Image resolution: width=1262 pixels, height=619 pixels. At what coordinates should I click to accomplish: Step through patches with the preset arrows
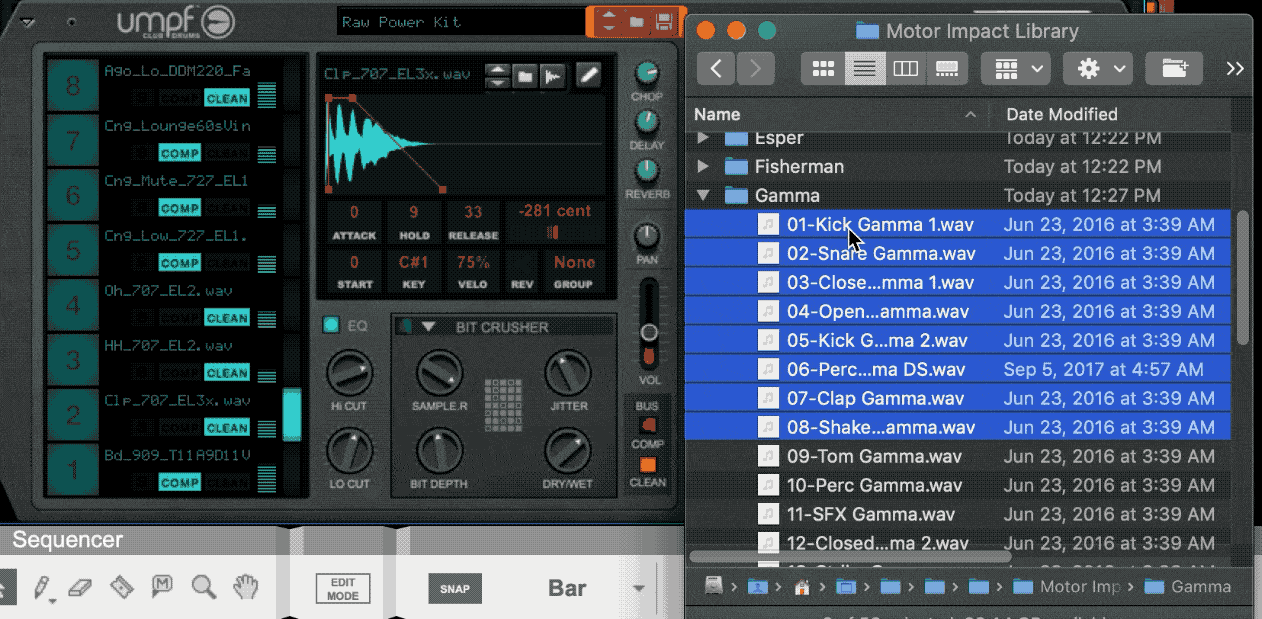(x=609, y=21)
